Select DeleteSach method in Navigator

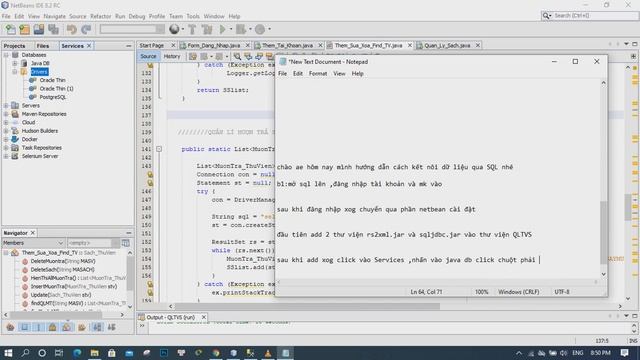[x=62, y=270]
